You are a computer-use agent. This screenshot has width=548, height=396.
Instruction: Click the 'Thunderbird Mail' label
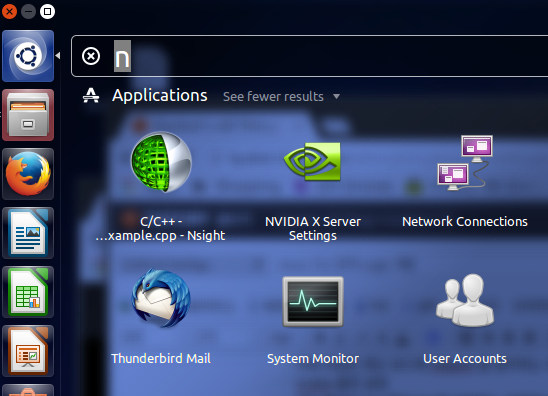pyautogui.click(x=161, y=359)
